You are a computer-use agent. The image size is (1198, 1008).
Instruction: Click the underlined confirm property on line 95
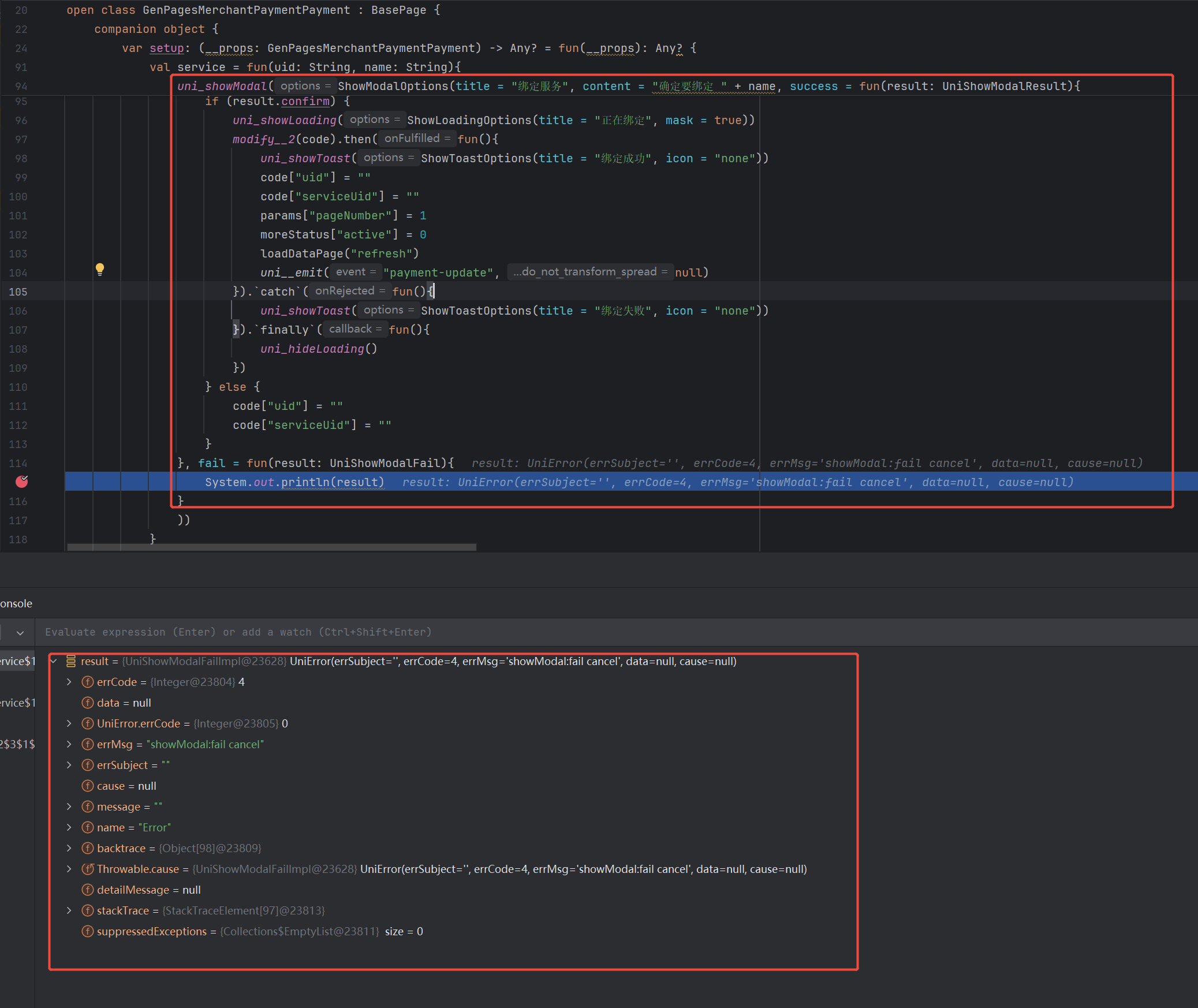tap(305, 101)
